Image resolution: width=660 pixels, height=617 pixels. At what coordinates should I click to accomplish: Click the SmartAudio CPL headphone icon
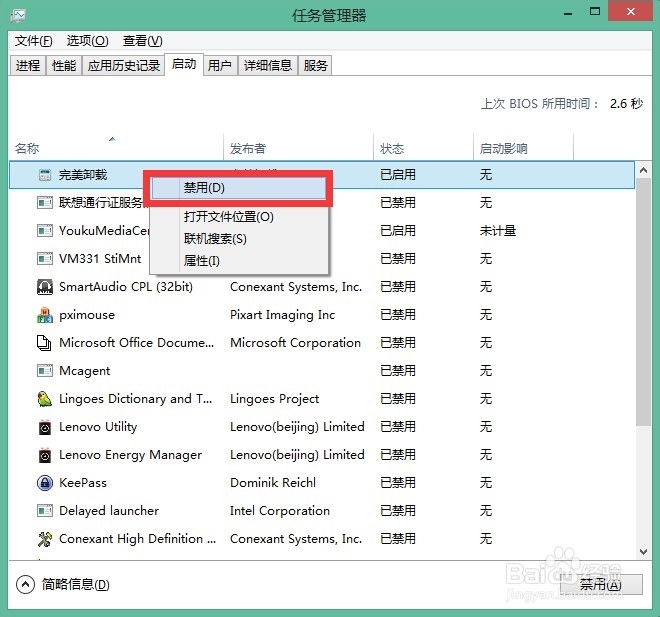[45, 287]
